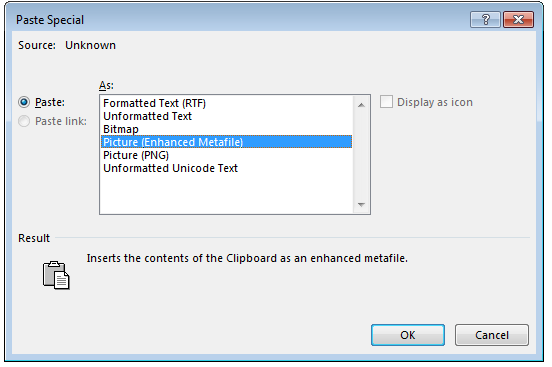The image size is (552, 367).
Task: Click the clipboard paste result icon
Action: coord(56,275)
